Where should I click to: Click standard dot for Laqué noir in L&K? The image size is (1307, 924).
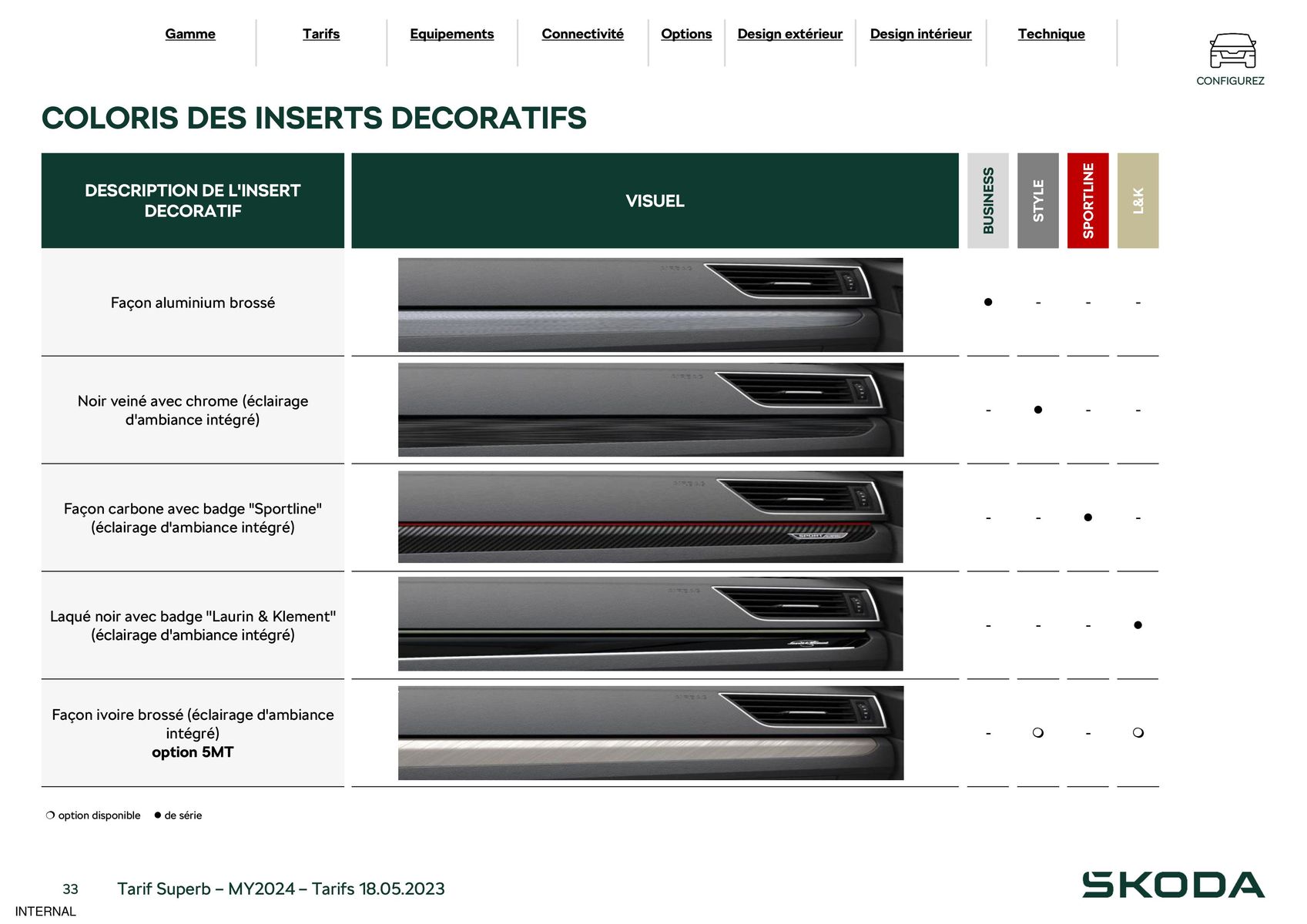point(1138,625)
